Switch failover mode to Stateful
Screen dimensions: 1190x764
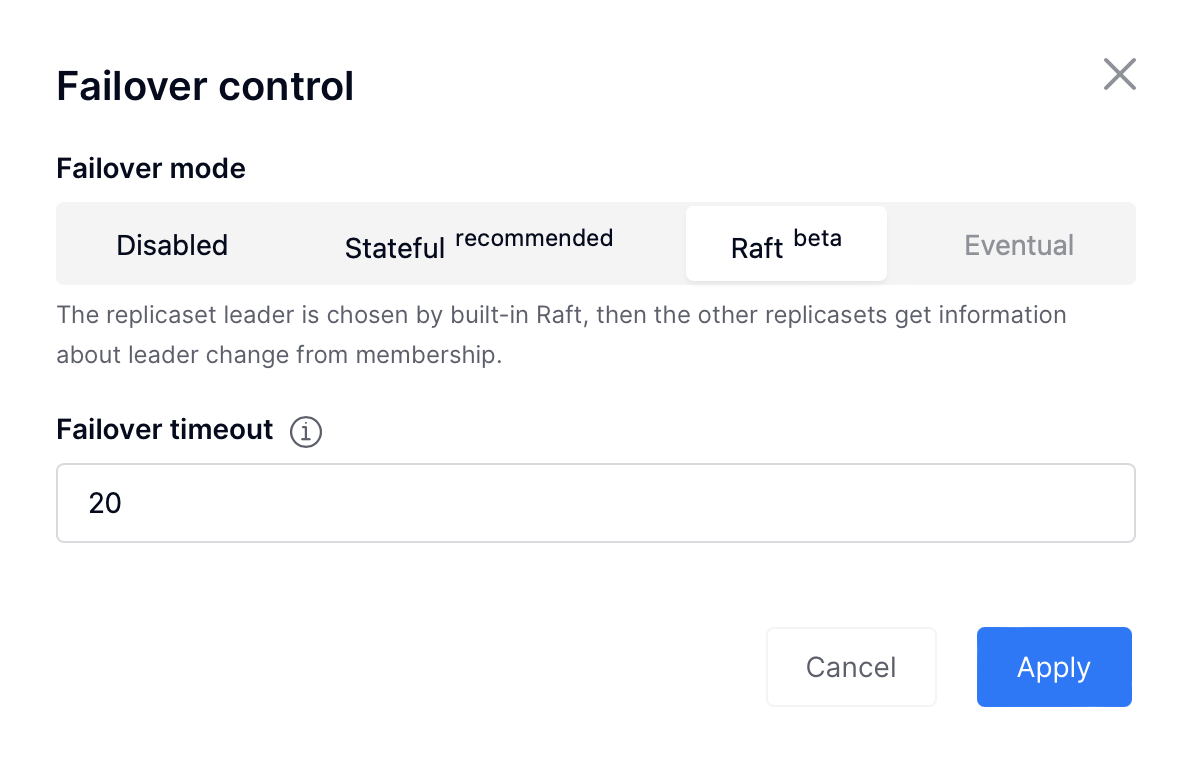point(479,245)
